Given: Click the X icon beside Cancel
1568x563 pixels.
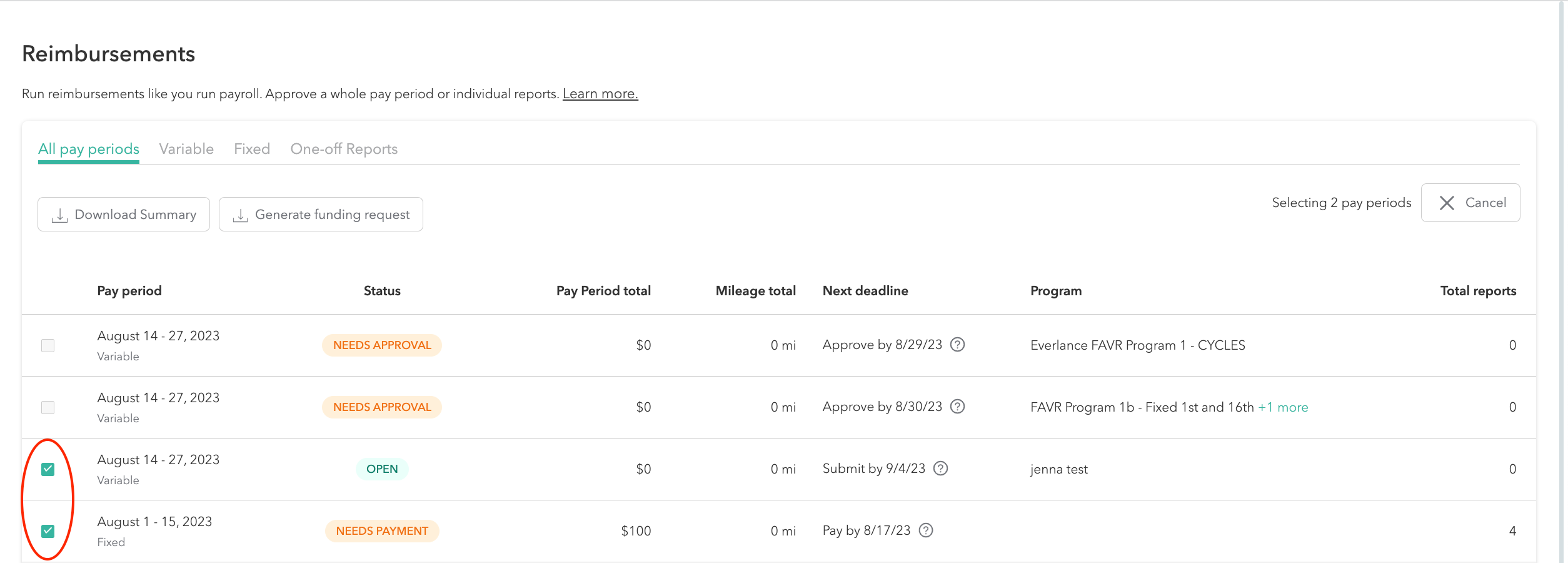Looking at the screenshot, I should 1446,203.
